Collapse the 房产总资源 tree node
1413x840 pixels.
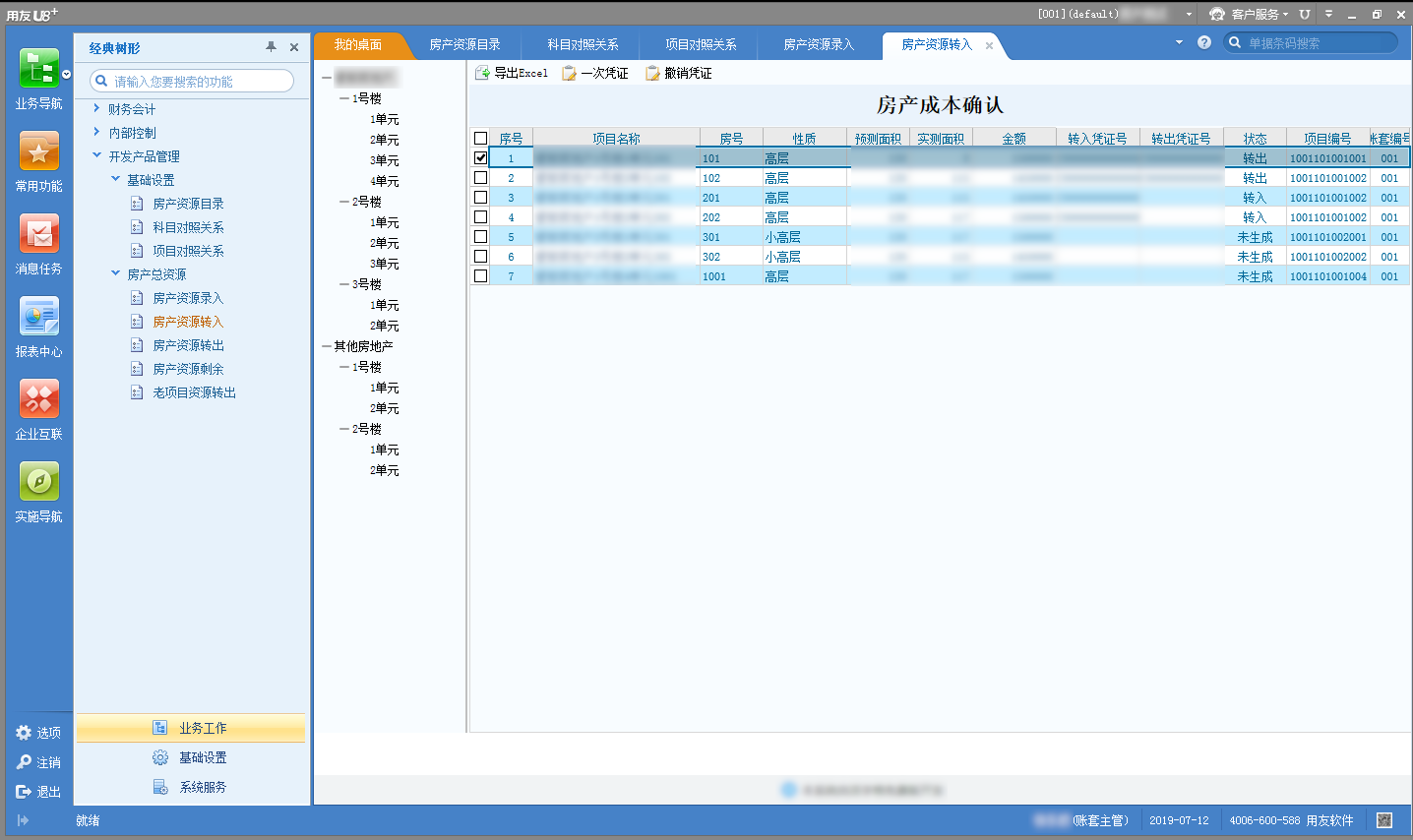pyautogui.click(x=115, y=273)
